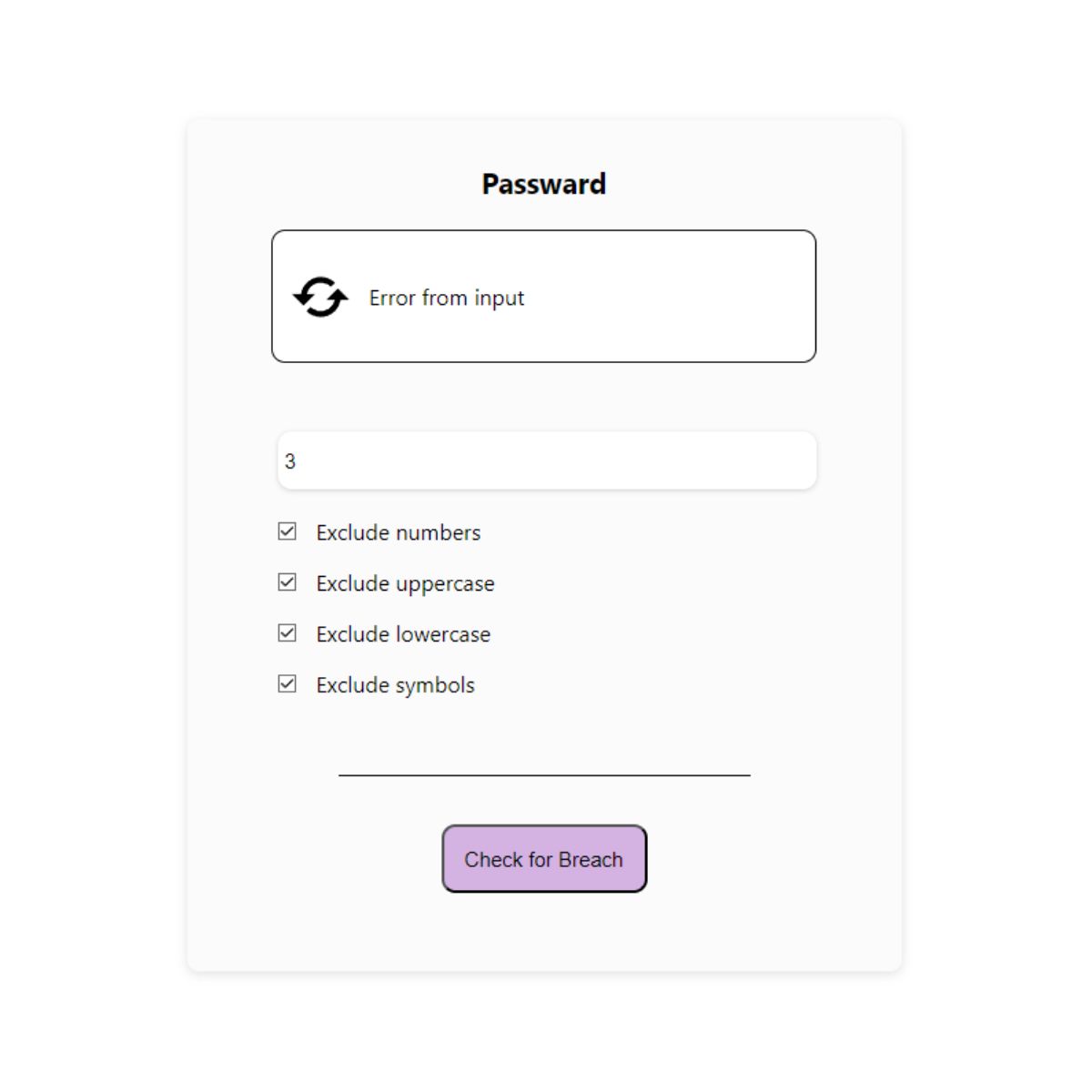Select the "Exclude numbers" label text
This screenshot has height=1092, width=1092.
point(398,533)
